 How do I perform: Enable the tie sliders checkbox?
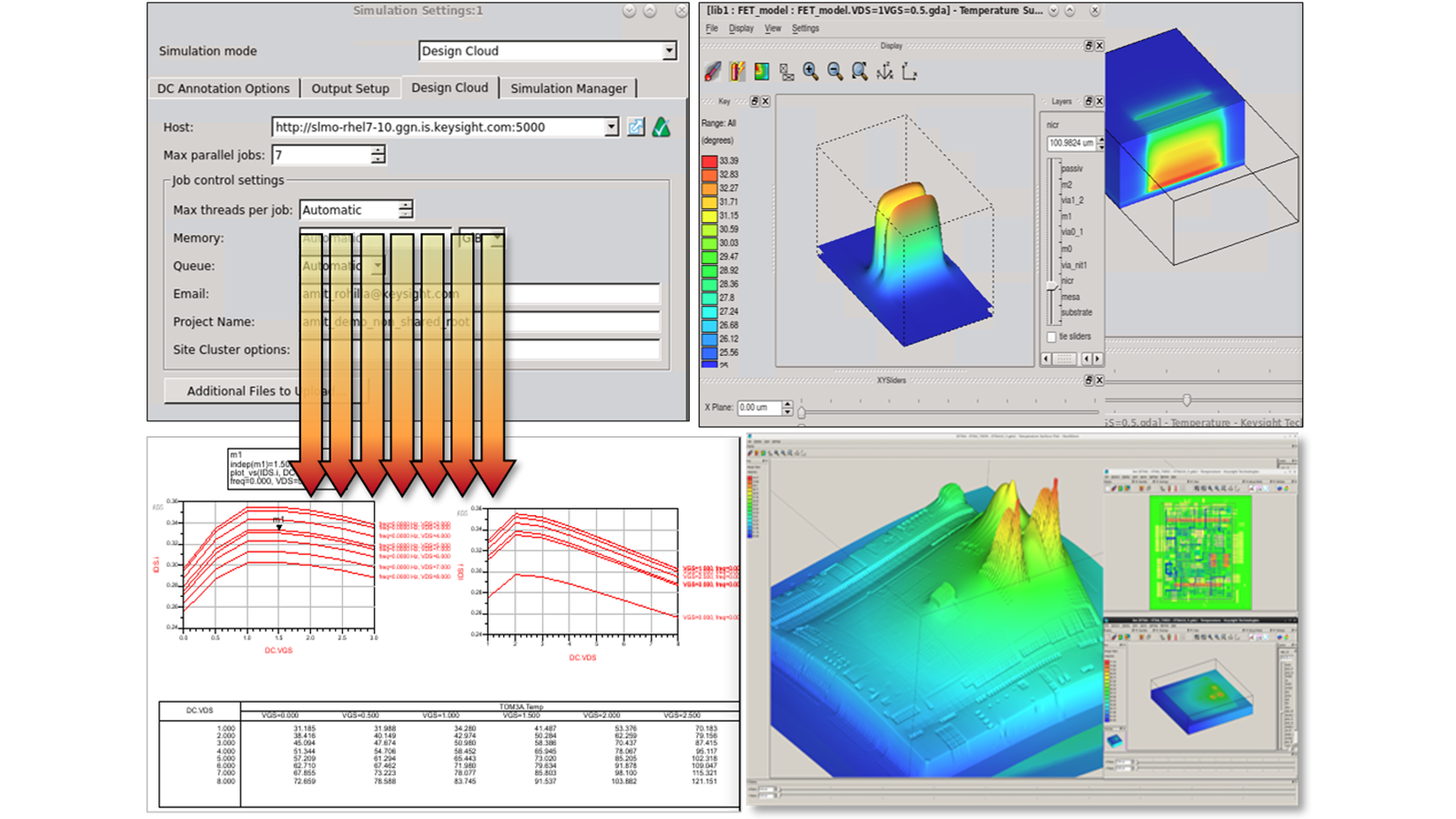[1051, 337]
